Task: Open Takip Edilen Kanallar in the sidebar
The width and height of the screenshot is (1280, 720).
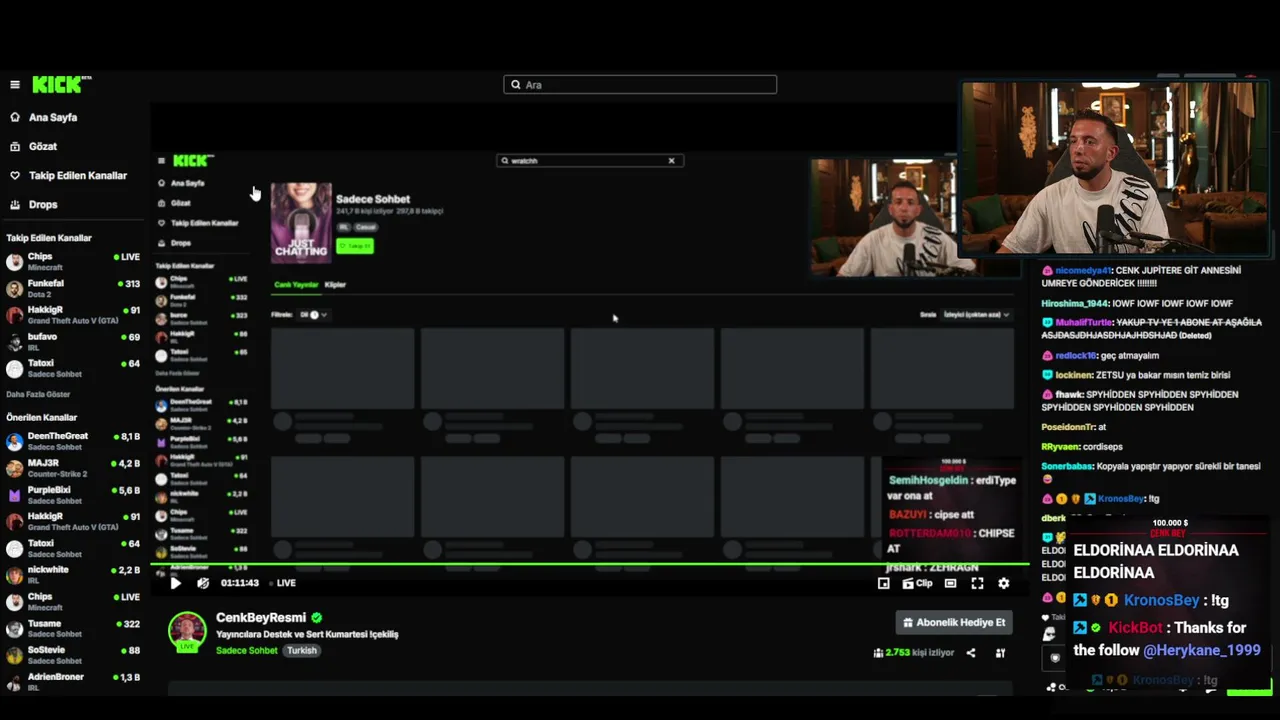Action: pos(78,175)
